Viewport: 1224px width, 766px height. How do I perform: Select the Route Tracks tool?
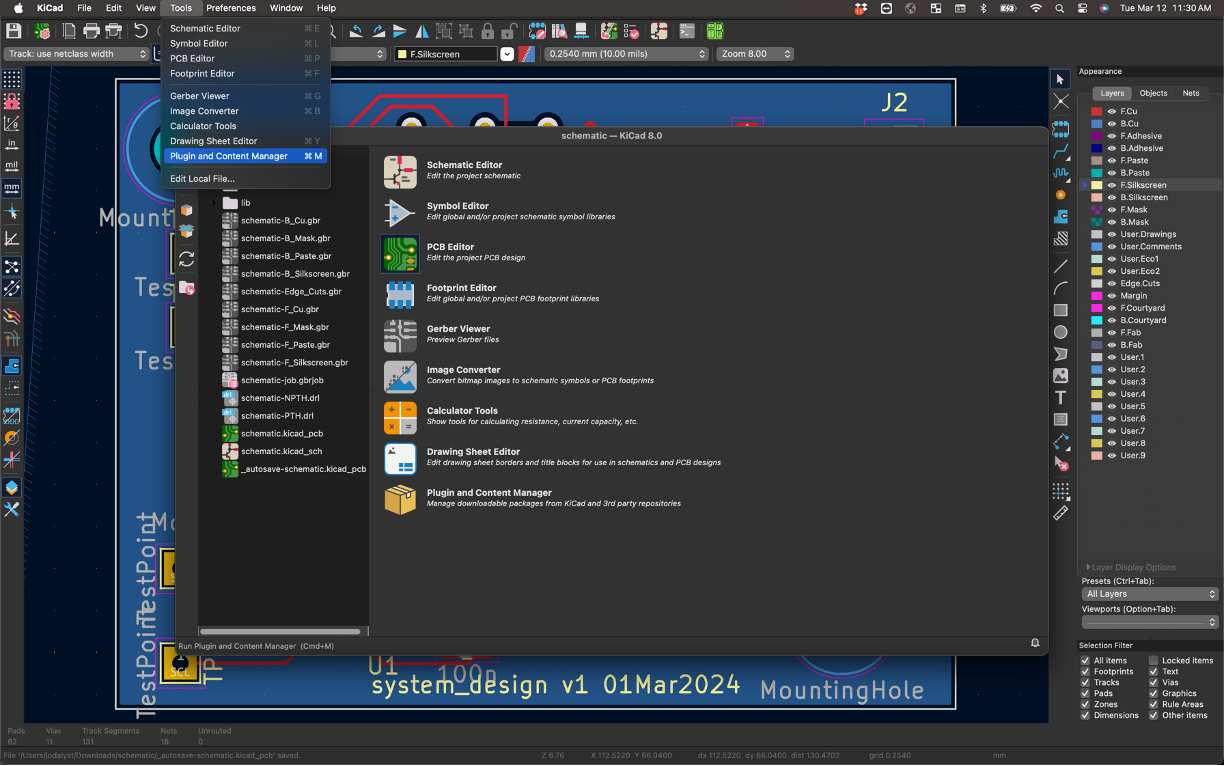[1061, 151]
